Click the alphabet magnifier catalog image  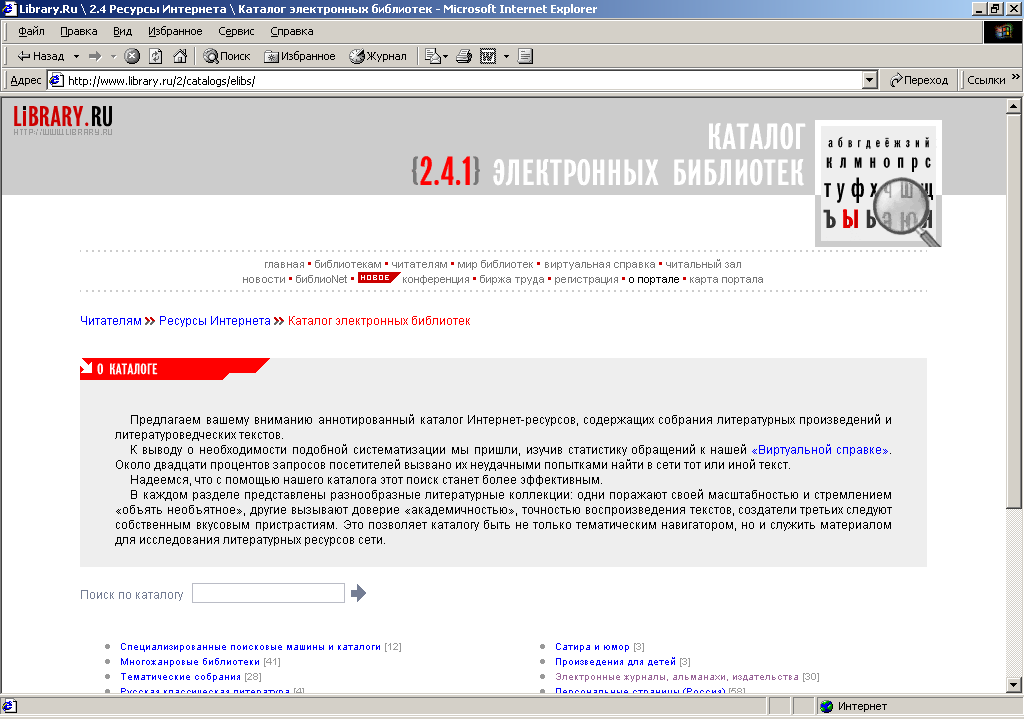coord(878,184)
